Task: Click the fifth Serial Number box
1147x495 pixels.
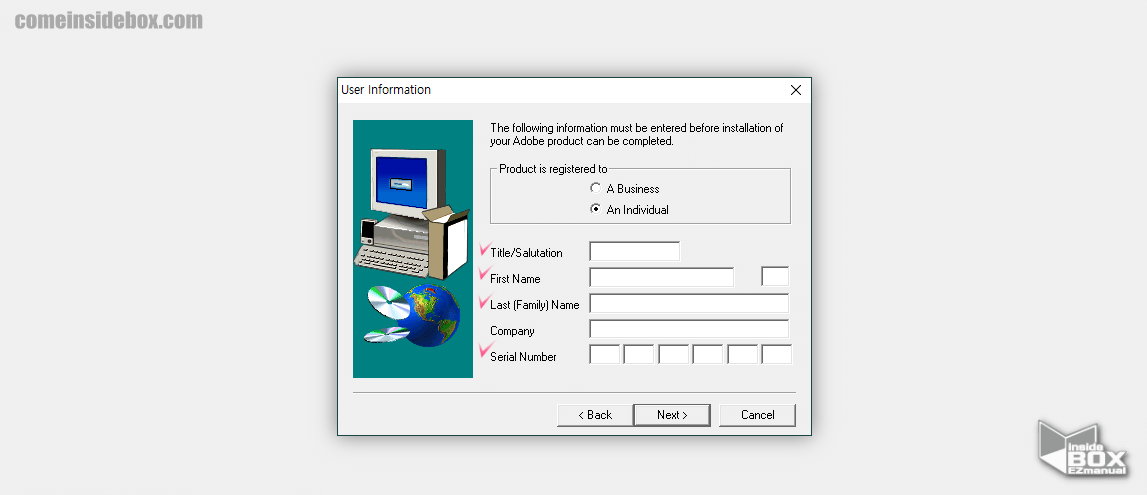Action: pos(742,355)
